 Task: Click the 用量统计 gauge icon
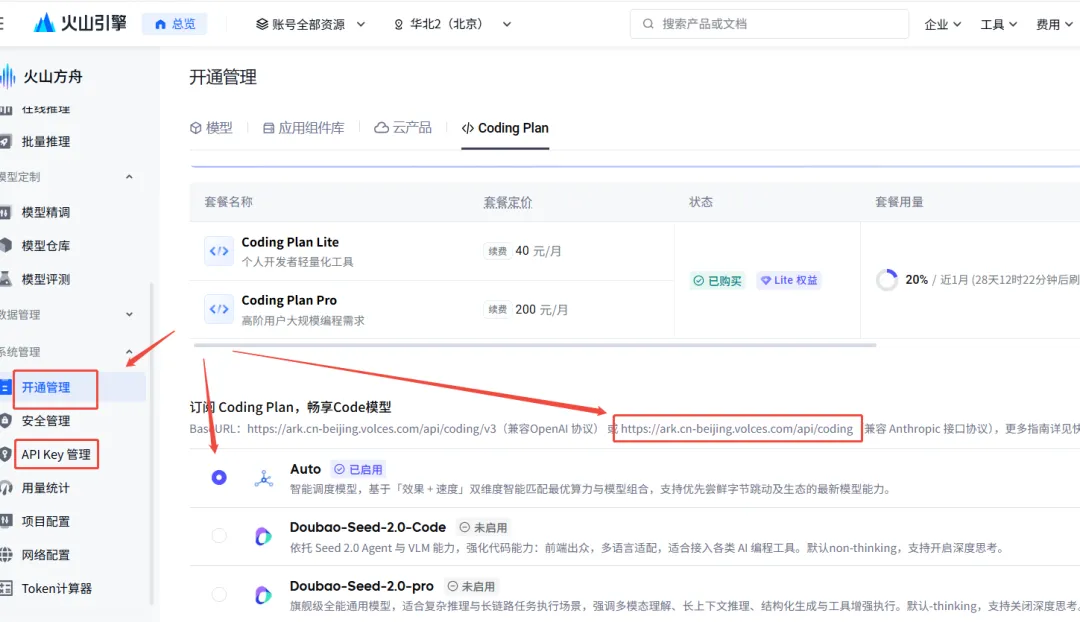point(6,488)
